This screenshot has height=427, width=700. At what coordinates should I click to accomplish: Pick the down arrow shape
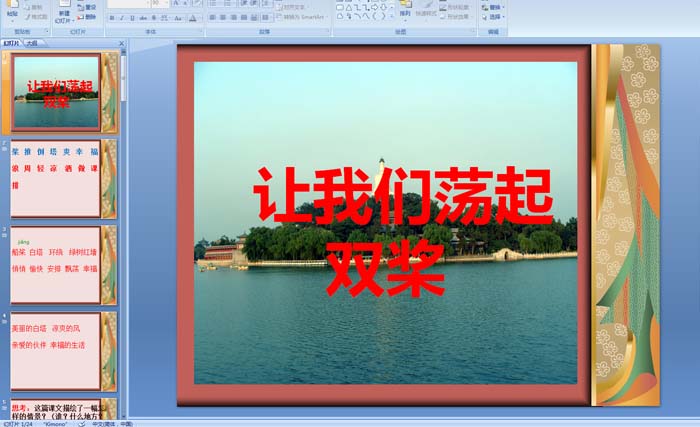(383, 7)
